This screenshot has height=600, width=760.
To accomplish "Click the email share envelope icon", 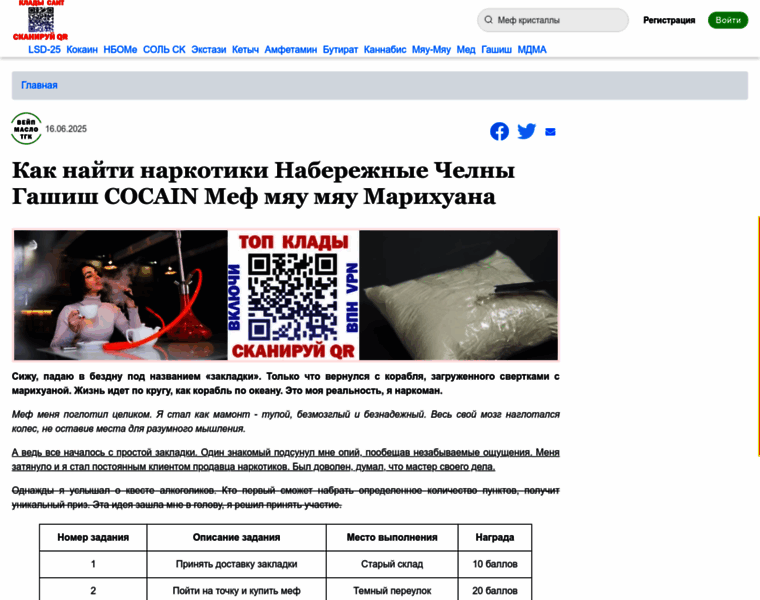I will (550, 132).
